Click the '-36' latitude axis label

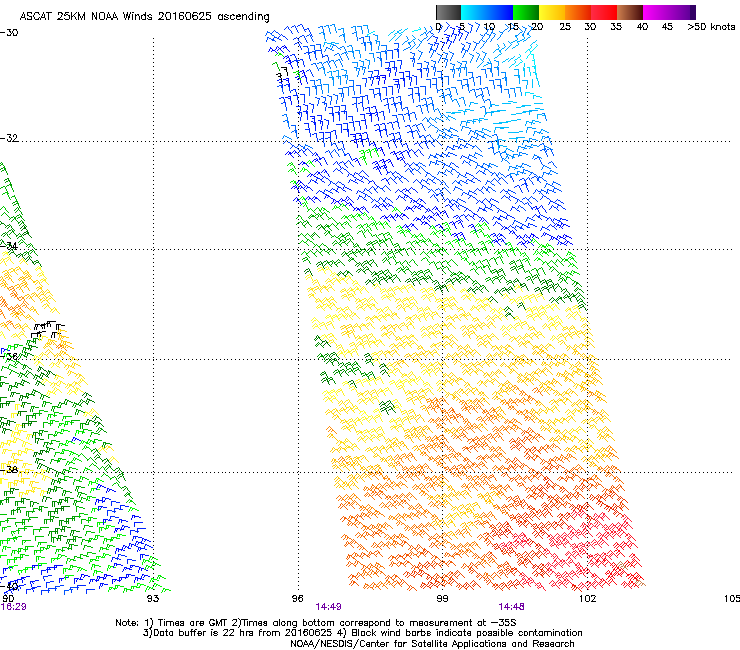pos(9,357)
